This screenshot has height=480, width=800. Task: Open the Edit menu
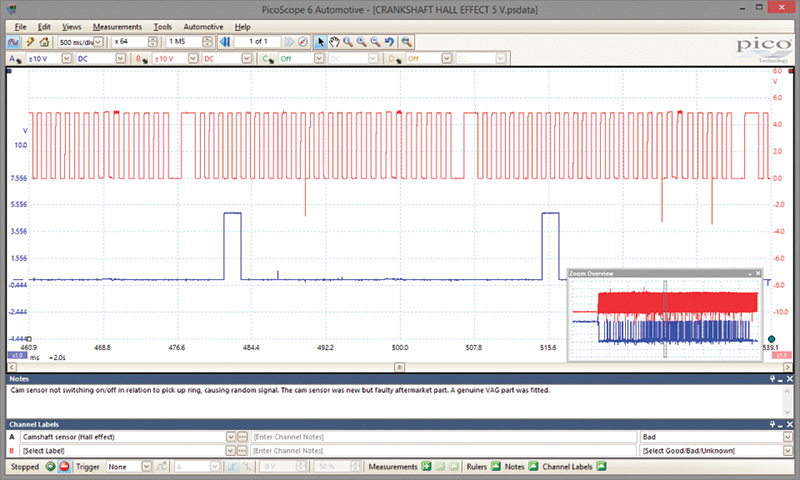(x=44, y=27)
